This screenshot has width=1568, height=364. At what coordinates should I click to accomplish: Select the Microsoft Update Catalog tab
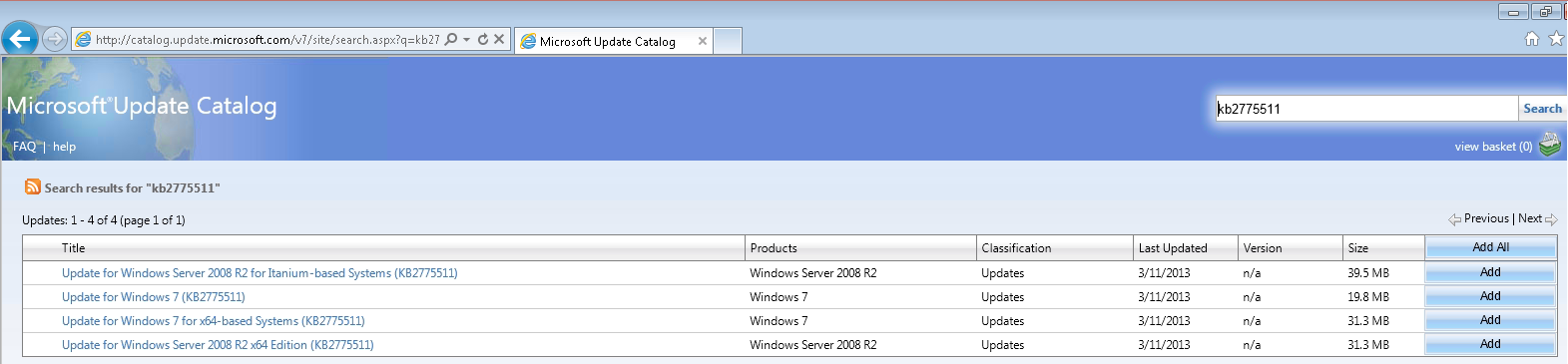[x=607, y=41]
